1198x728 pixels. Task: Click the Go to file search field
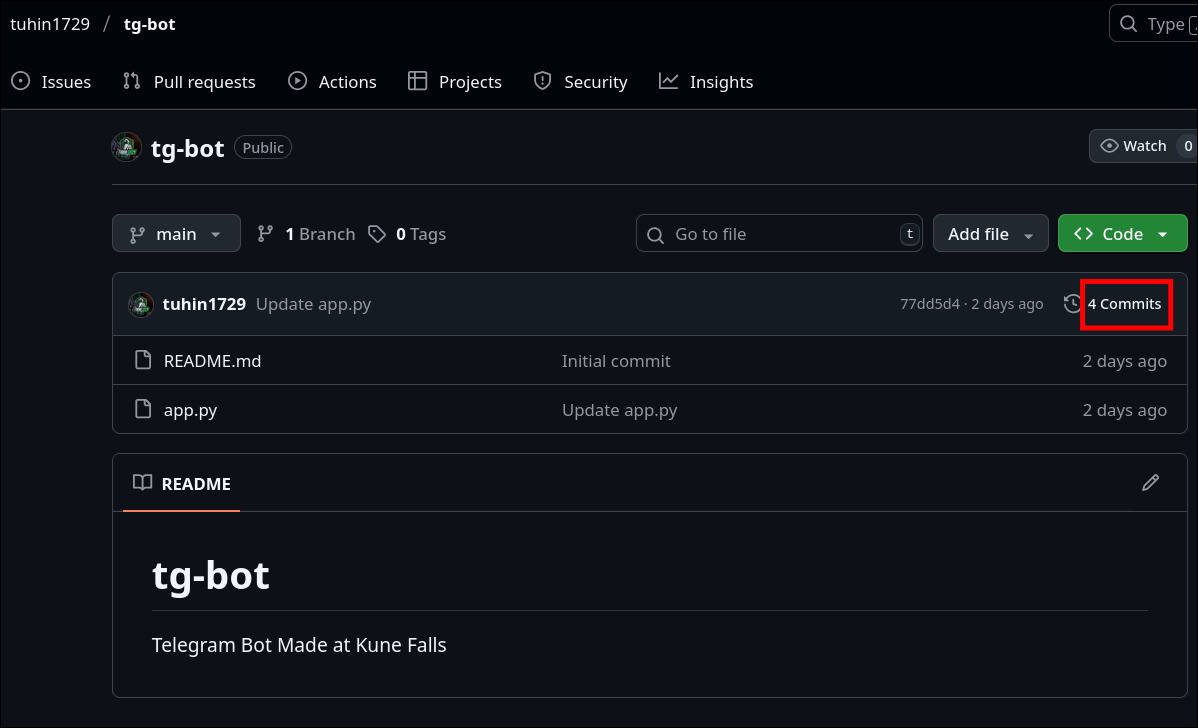tap(780, 234)
